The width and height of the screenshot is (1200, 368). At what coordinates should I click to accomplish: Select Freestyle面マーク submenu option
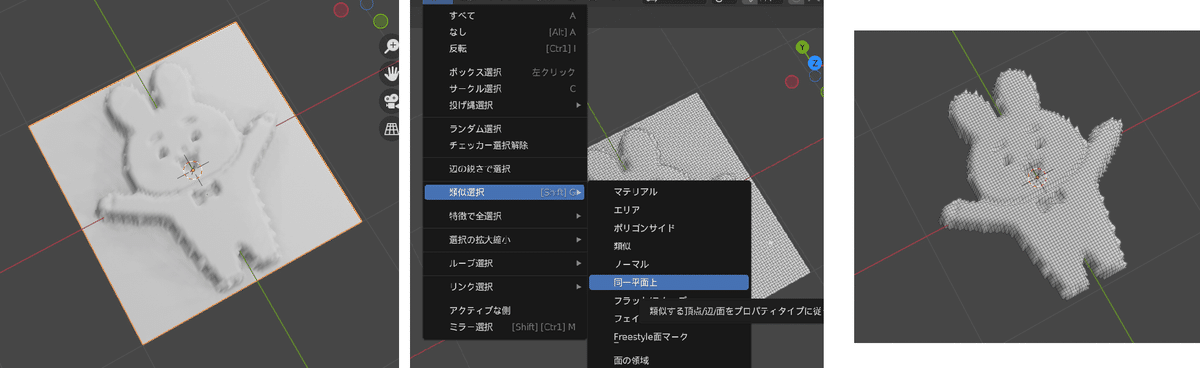[668, 337]
